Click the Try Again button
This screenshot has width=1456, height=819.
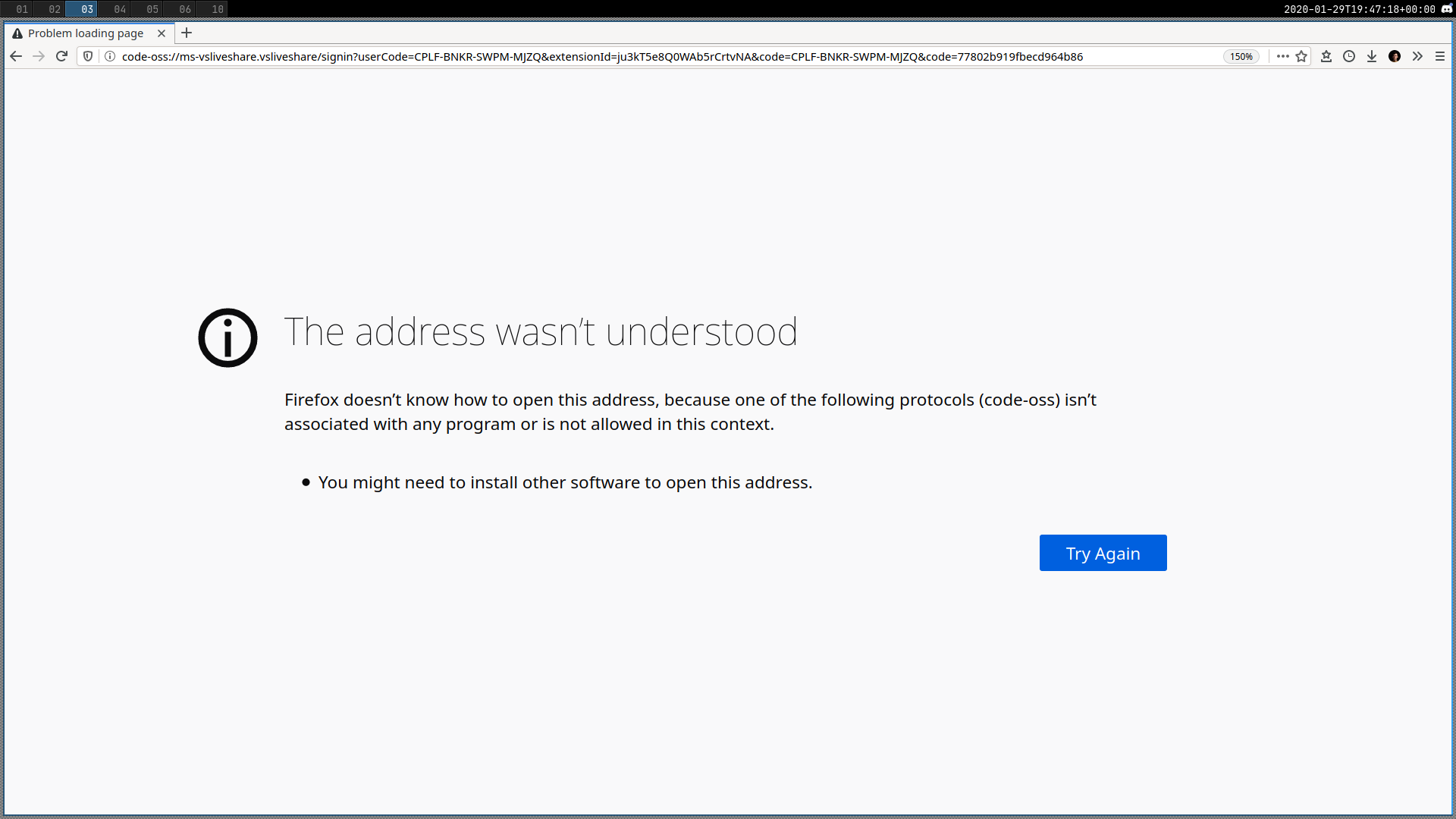coord(1103,553)
